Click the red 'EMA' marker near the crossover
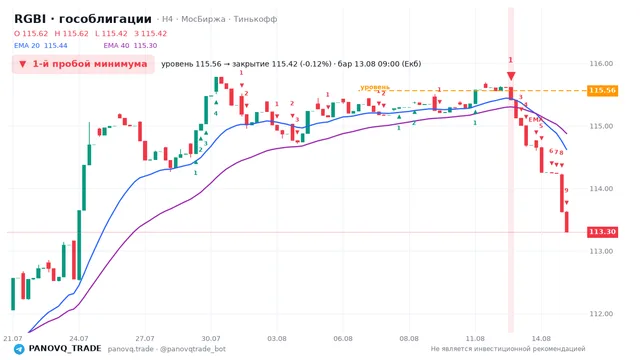640x360 pixels. tap(535, 120)
